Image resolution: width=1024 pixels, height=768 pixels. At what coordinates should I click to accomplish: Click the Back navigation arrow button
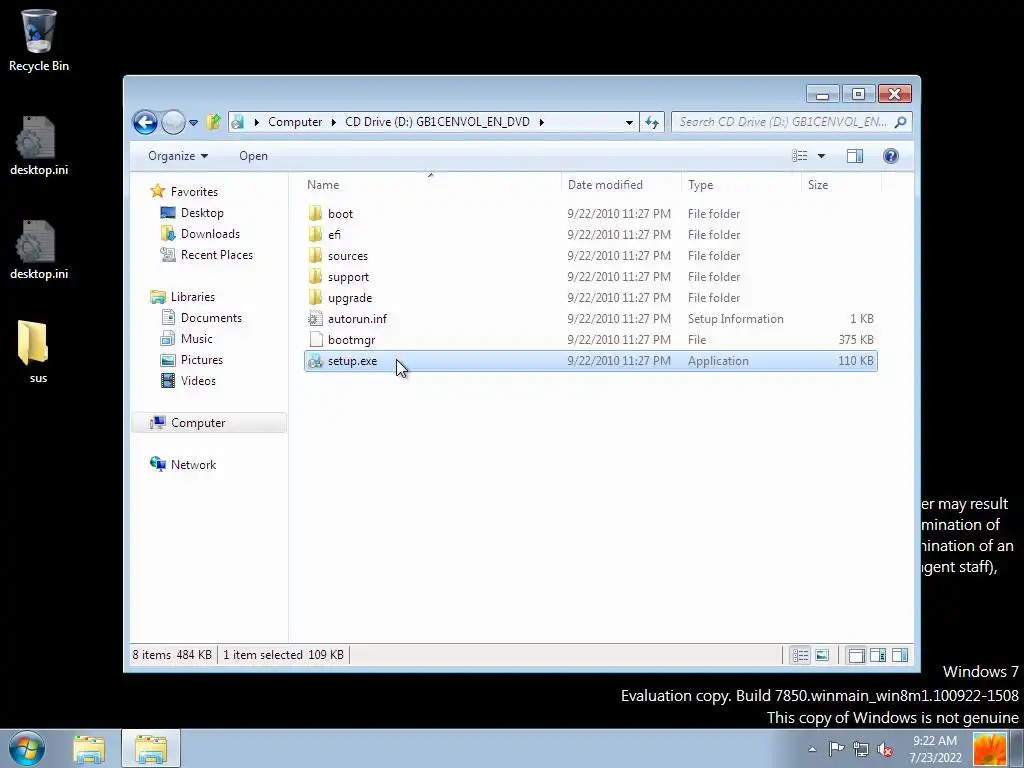click(x=145, y=122)
